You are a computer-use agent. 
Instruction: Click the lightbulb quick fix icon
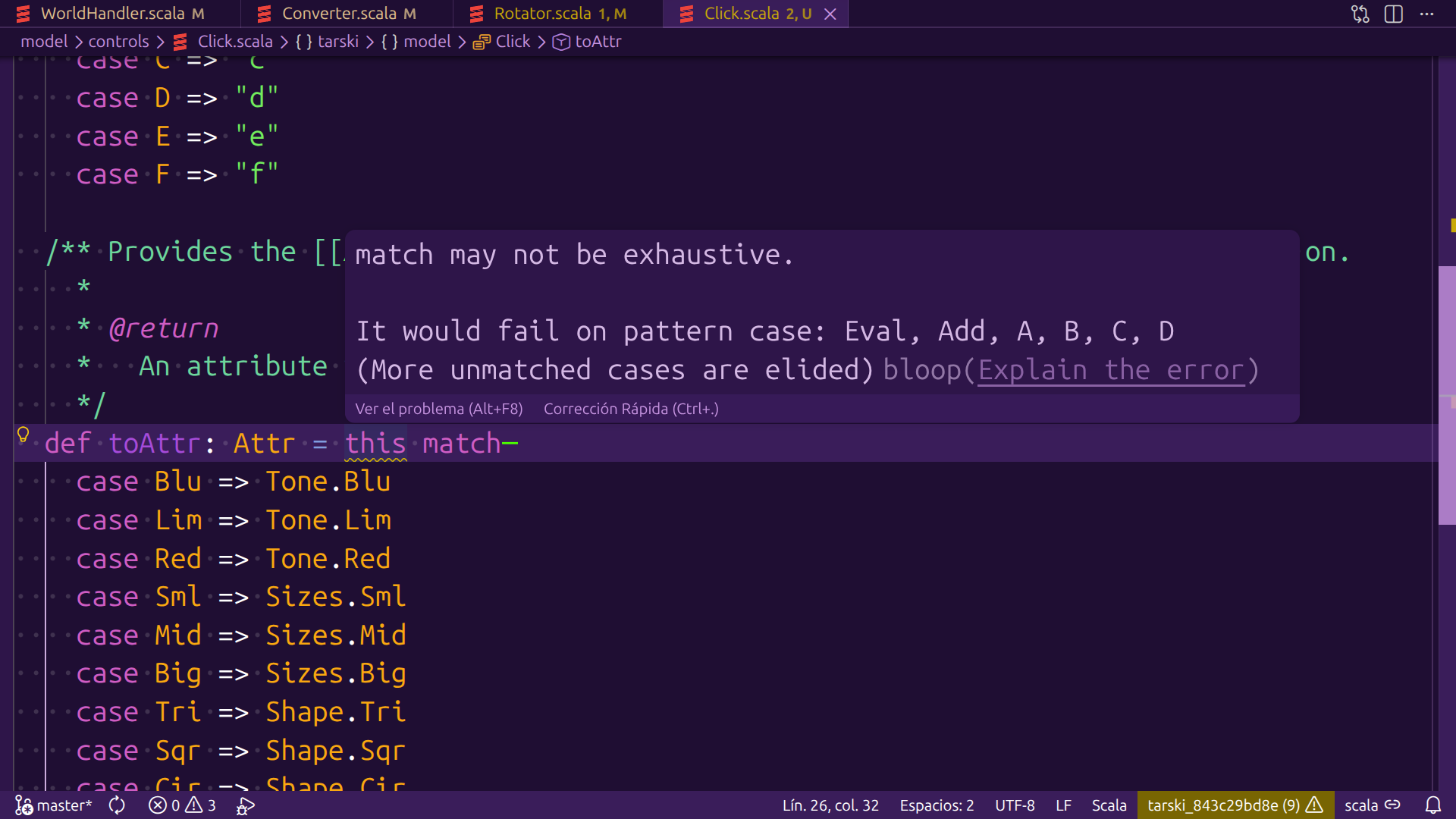(x=23, y=435)
